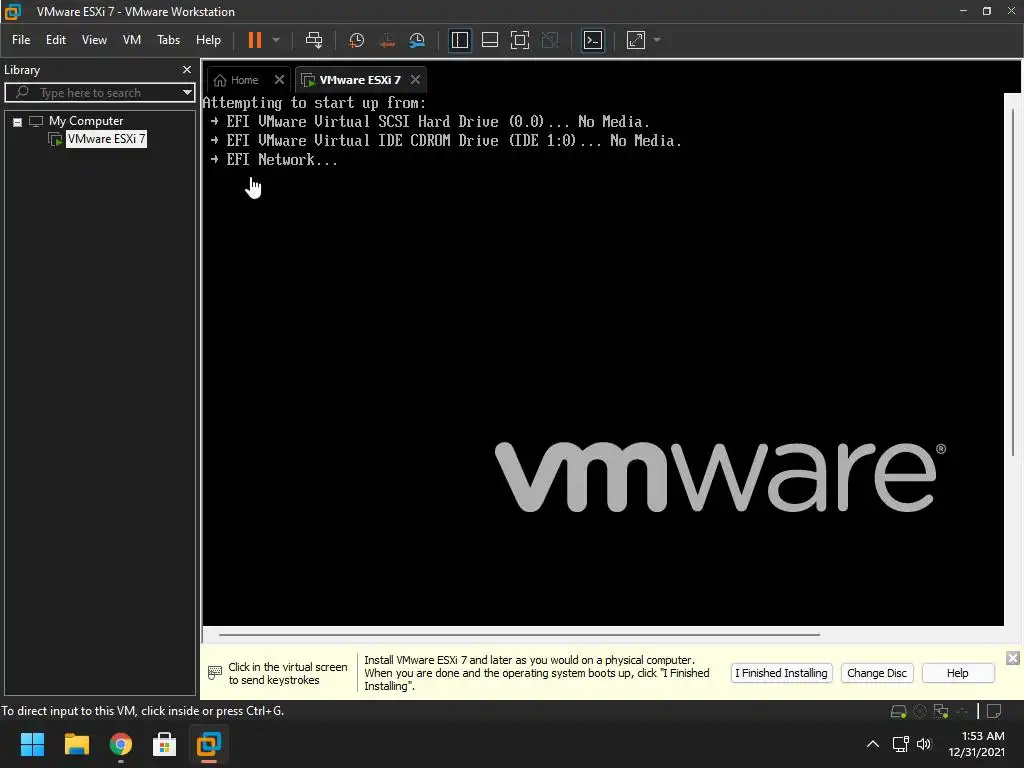This screenshot has height=768, width=1024.
Task: Open the Tabs menu
Action: [168, 40]
